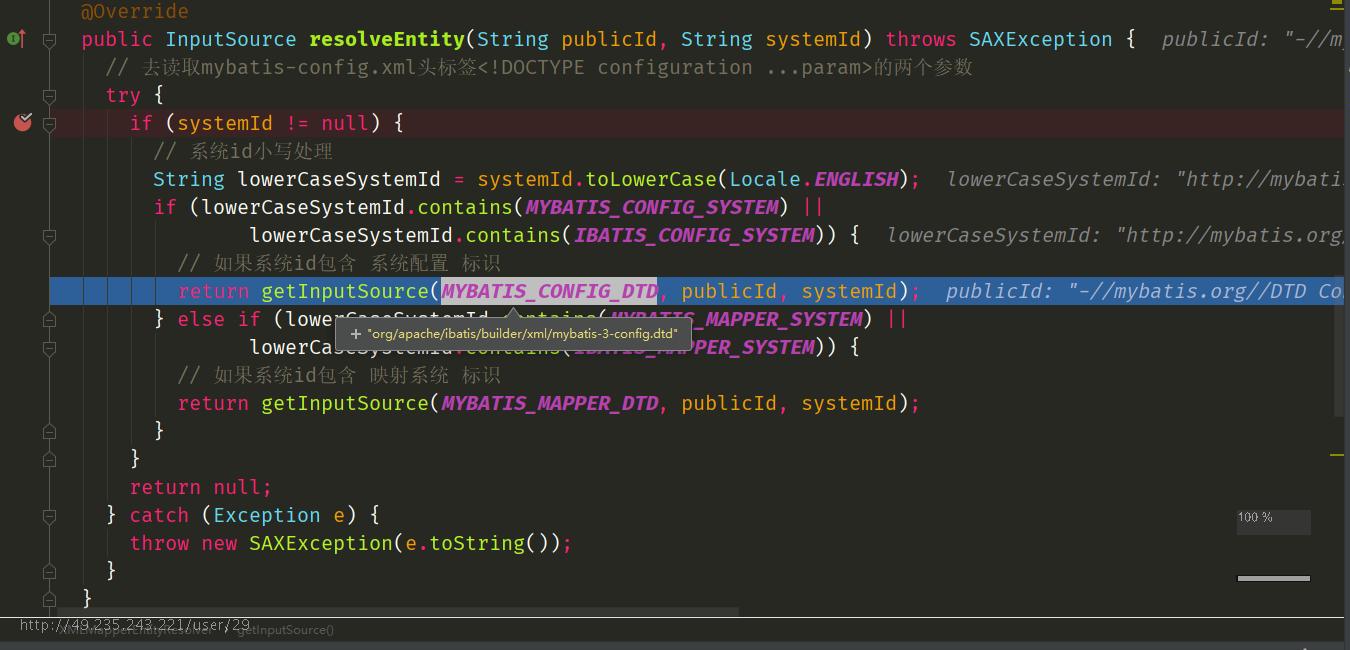Click the MYBATIS_MAPPER_DTD constant
This screenshot has height=650, width=1350.
[549, 403]
